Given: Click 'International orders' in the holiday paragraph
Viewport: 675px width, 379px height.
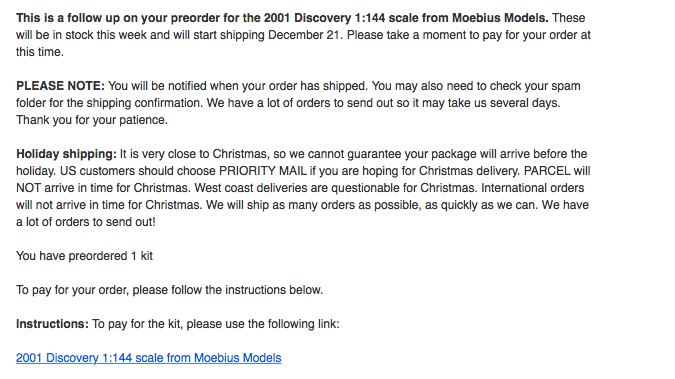Looking at the screenshot, I should point(533,188).
